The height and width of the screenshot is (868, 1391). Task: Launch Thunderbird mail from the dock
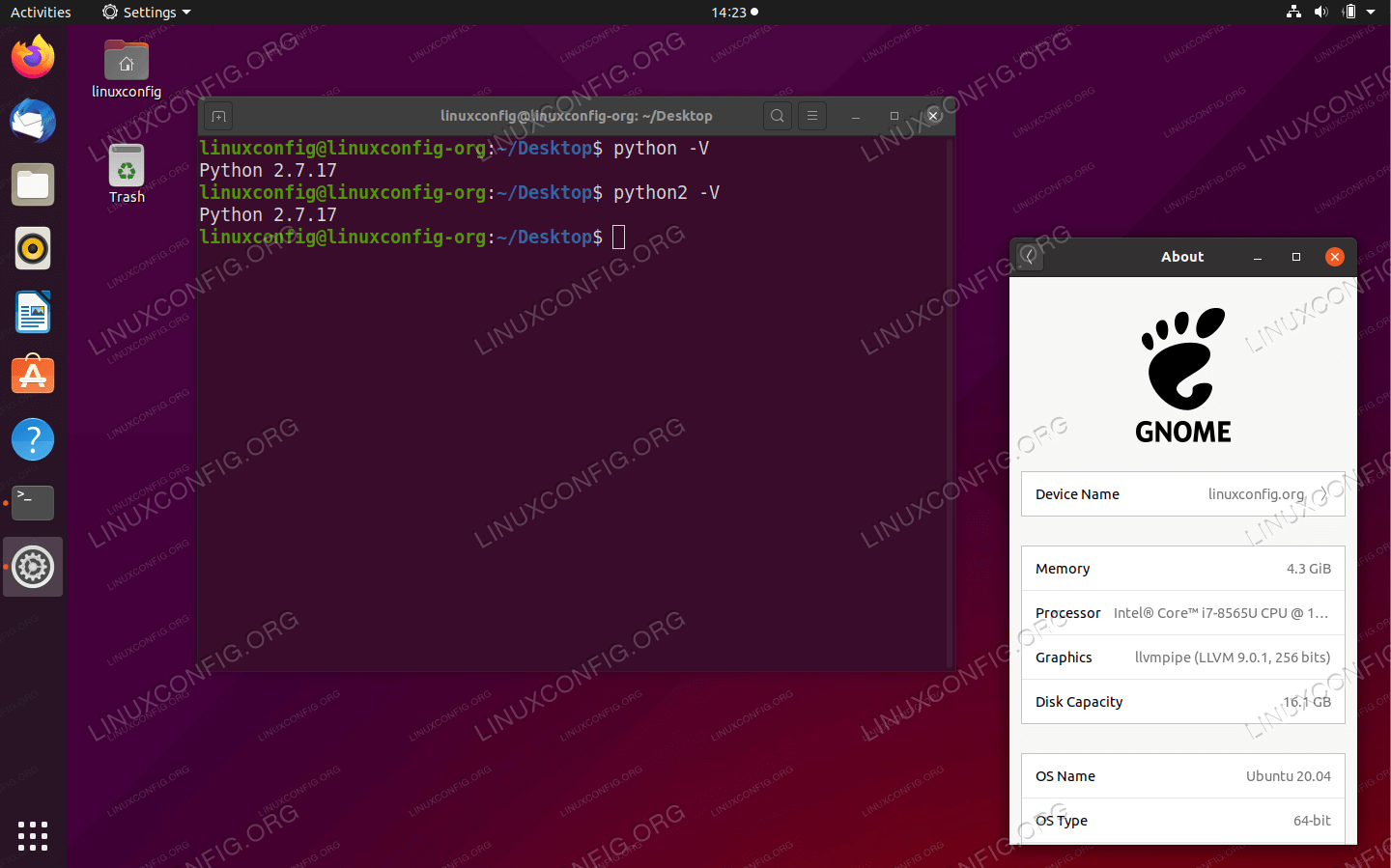[33, 121]
